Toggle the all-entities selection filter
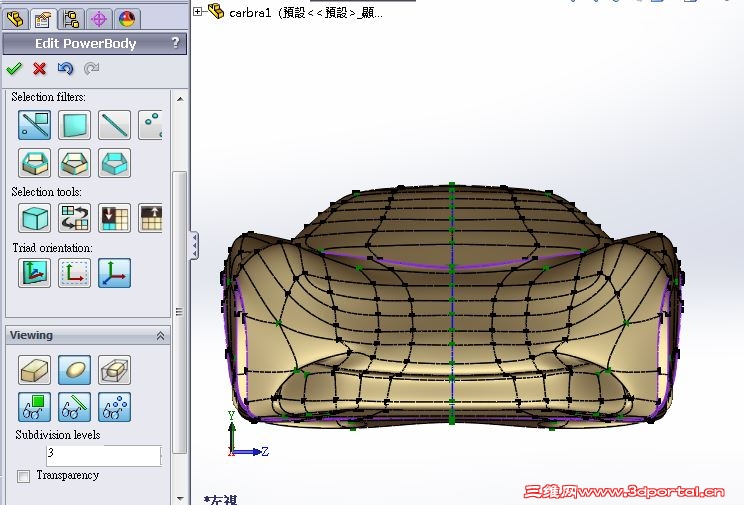The height and width of the screenshot is (505, 744). coord(35,125)
